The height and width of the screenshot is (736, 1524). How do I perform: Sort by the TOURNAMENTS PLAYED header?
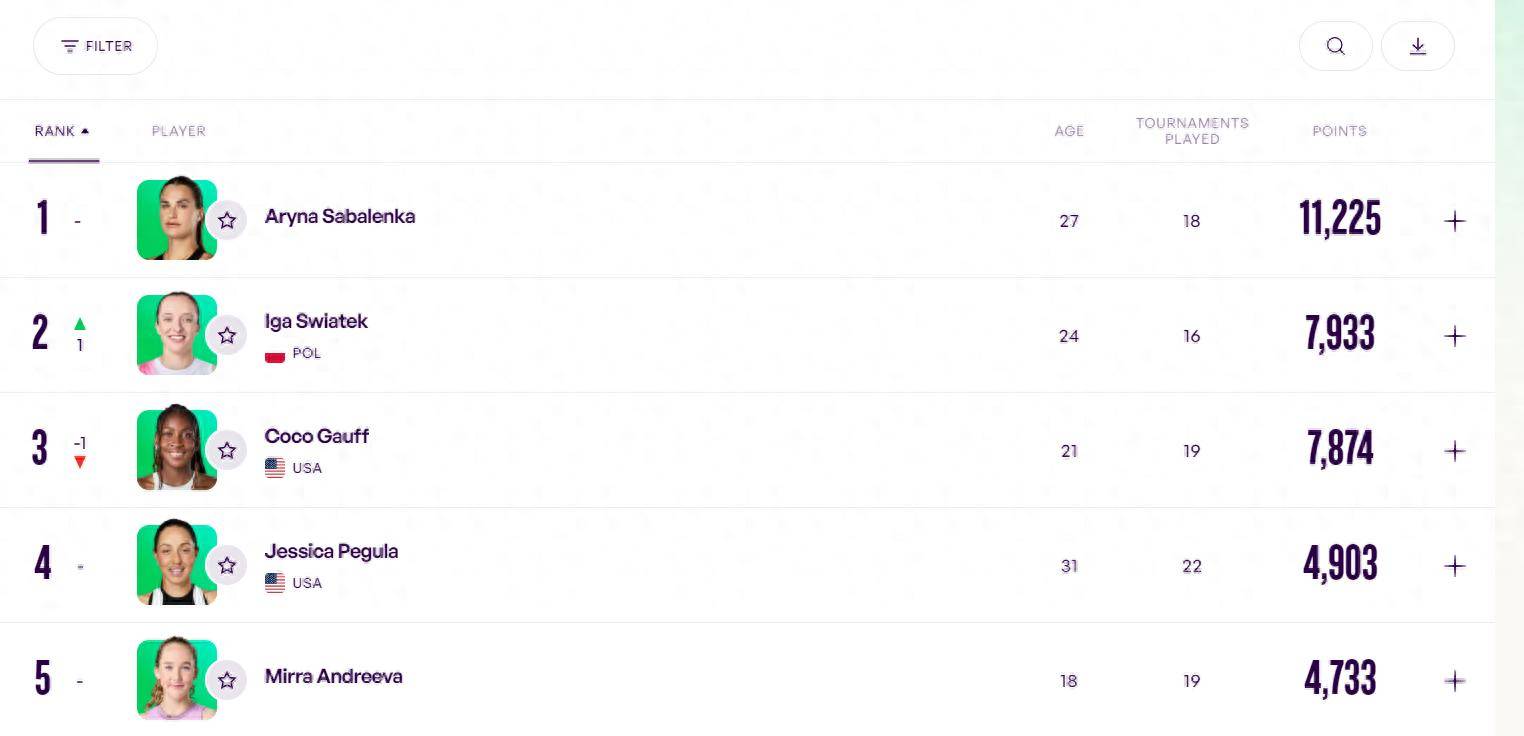1192,131
